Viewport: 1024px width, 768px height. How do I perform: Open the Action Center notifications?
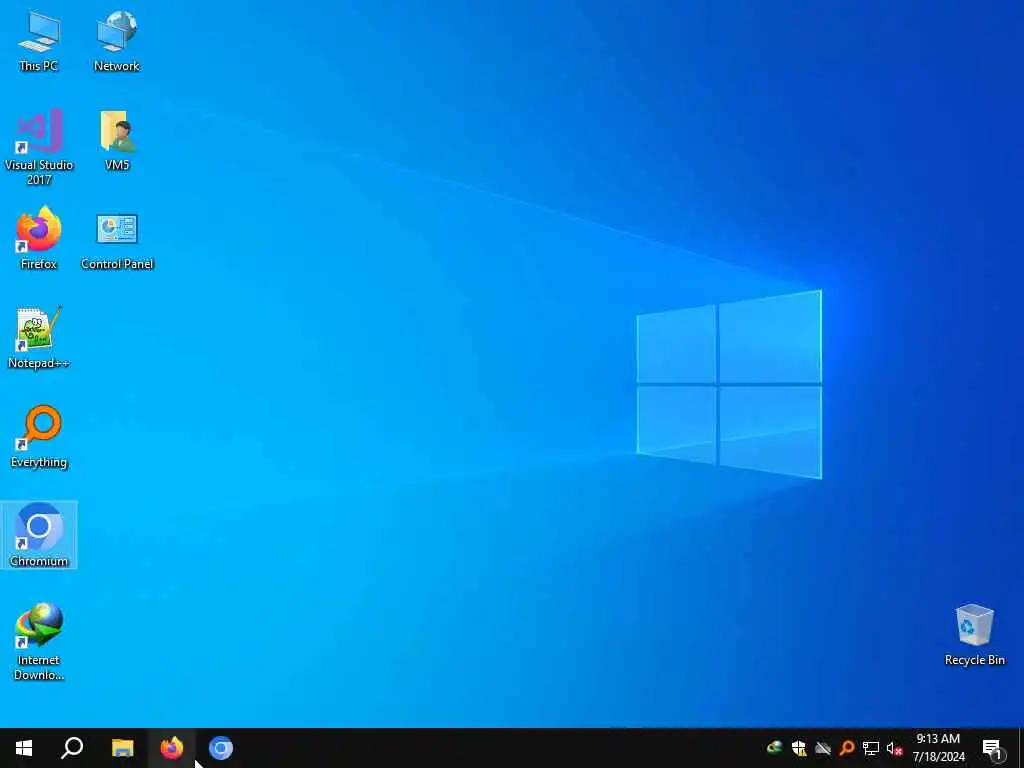(x=993, y=748)
